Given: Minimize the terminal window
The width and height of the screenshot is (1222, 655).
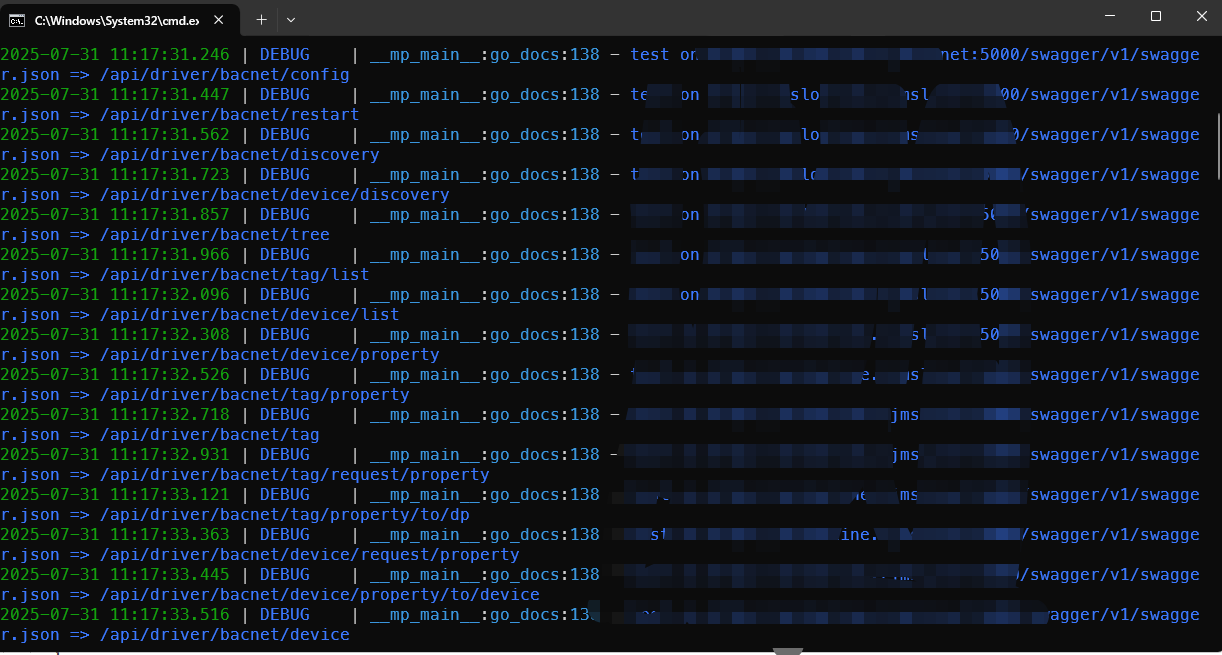Looking at the screenshot, I should click(x=1109, y=16).
